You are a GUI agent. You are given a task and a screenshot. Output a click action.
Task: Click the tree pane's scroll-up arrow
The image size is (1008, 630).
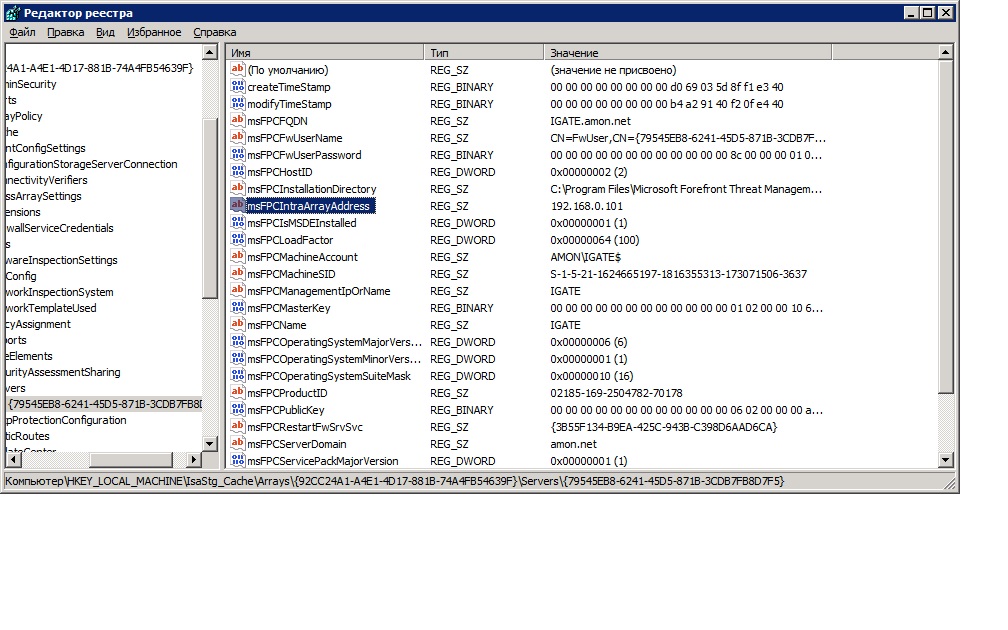pyautogui.click(x=210, y=53)
